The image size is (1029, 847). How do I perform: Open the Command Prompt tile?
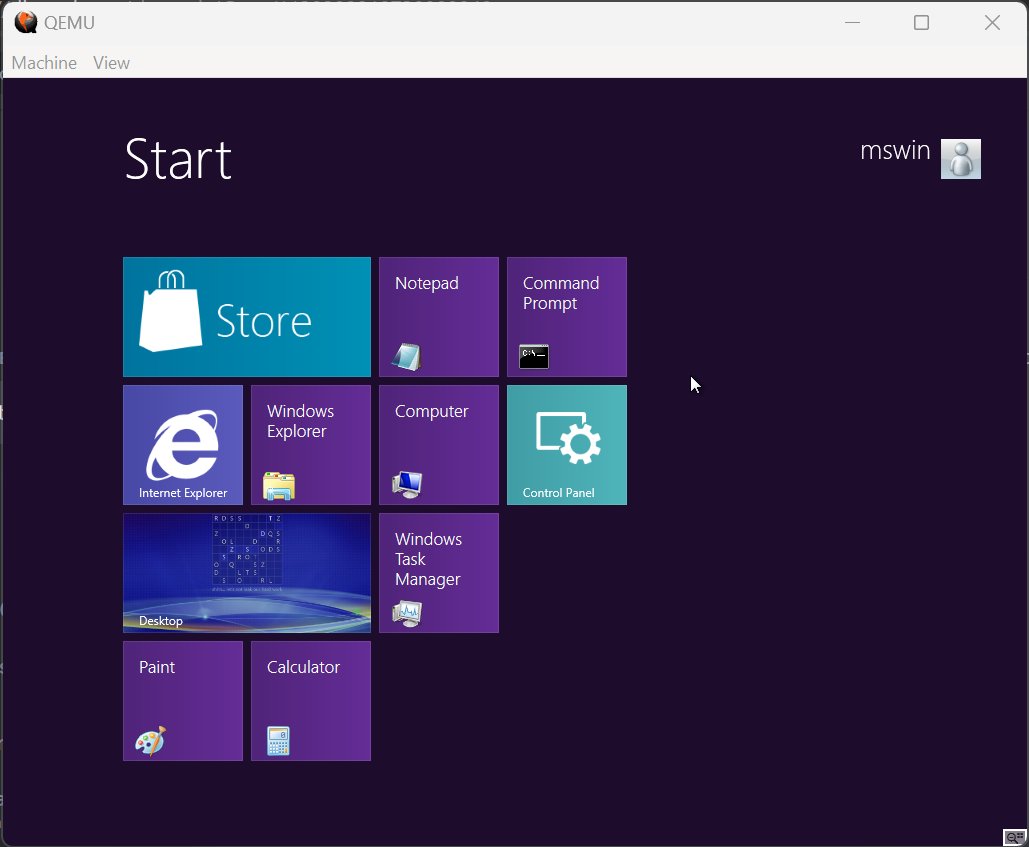click(567, 317)
